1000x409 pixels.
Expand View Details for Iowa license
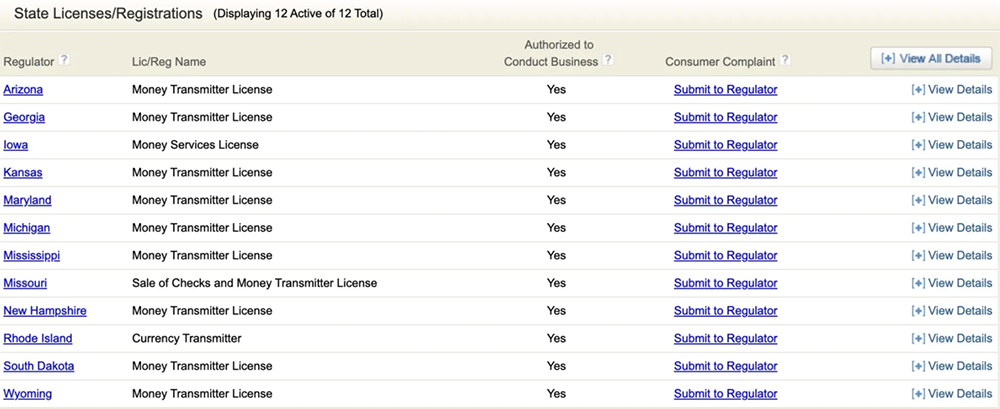(951, 145)
